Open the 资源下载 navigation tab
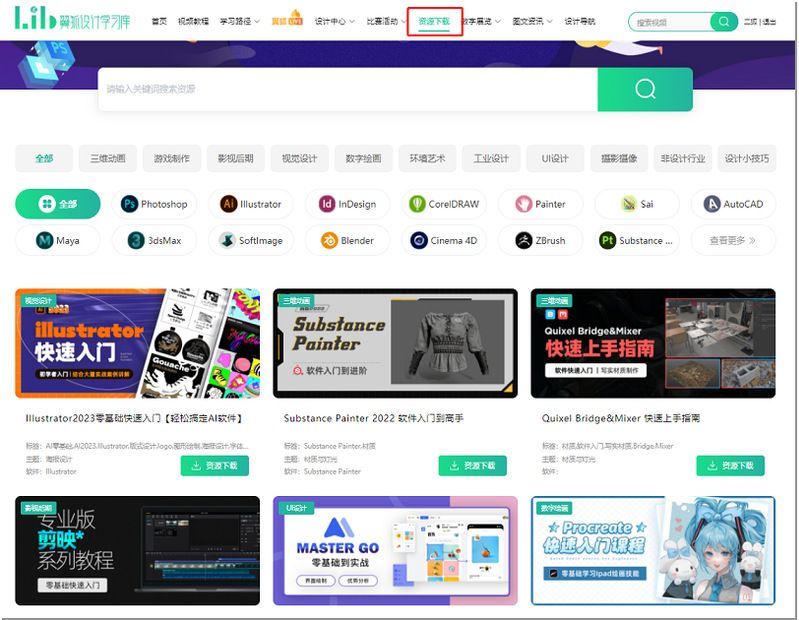This screenshot has width=799, height=620. (x=434, y=21)
